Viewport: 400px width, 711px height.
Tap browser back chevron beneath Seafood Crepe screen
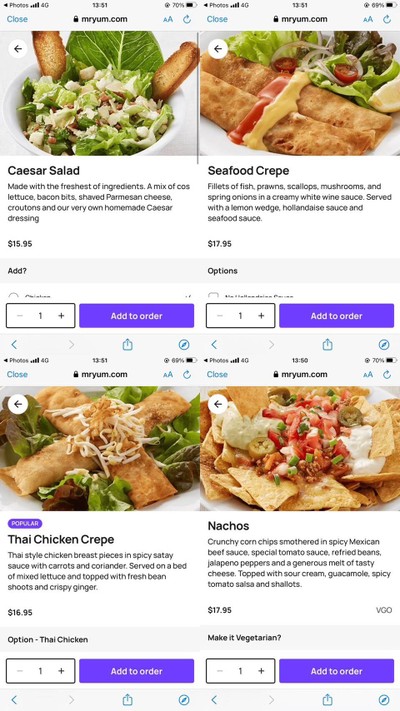(x=214, y=345)
